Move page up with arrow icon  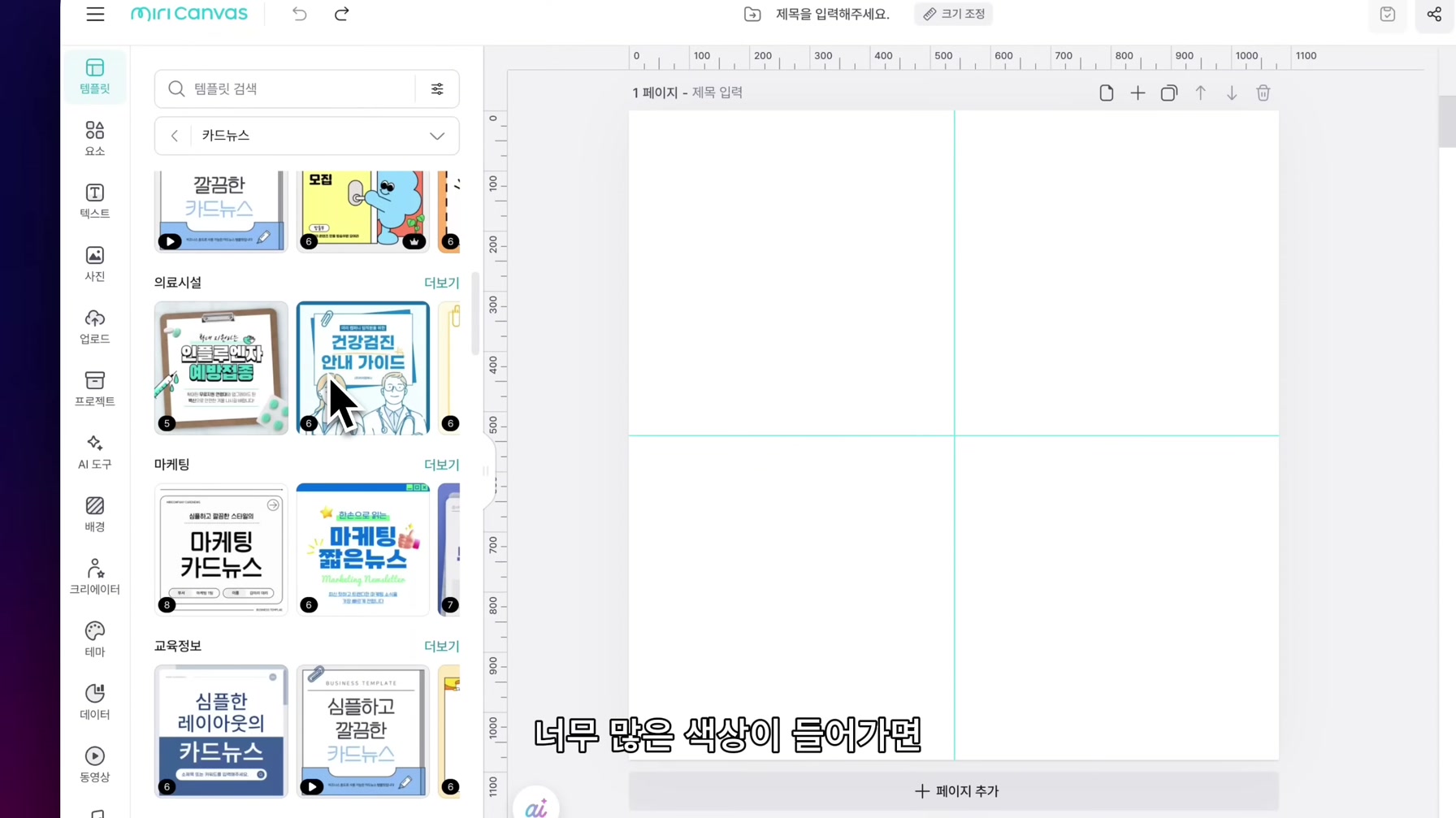pos(1200,93)
